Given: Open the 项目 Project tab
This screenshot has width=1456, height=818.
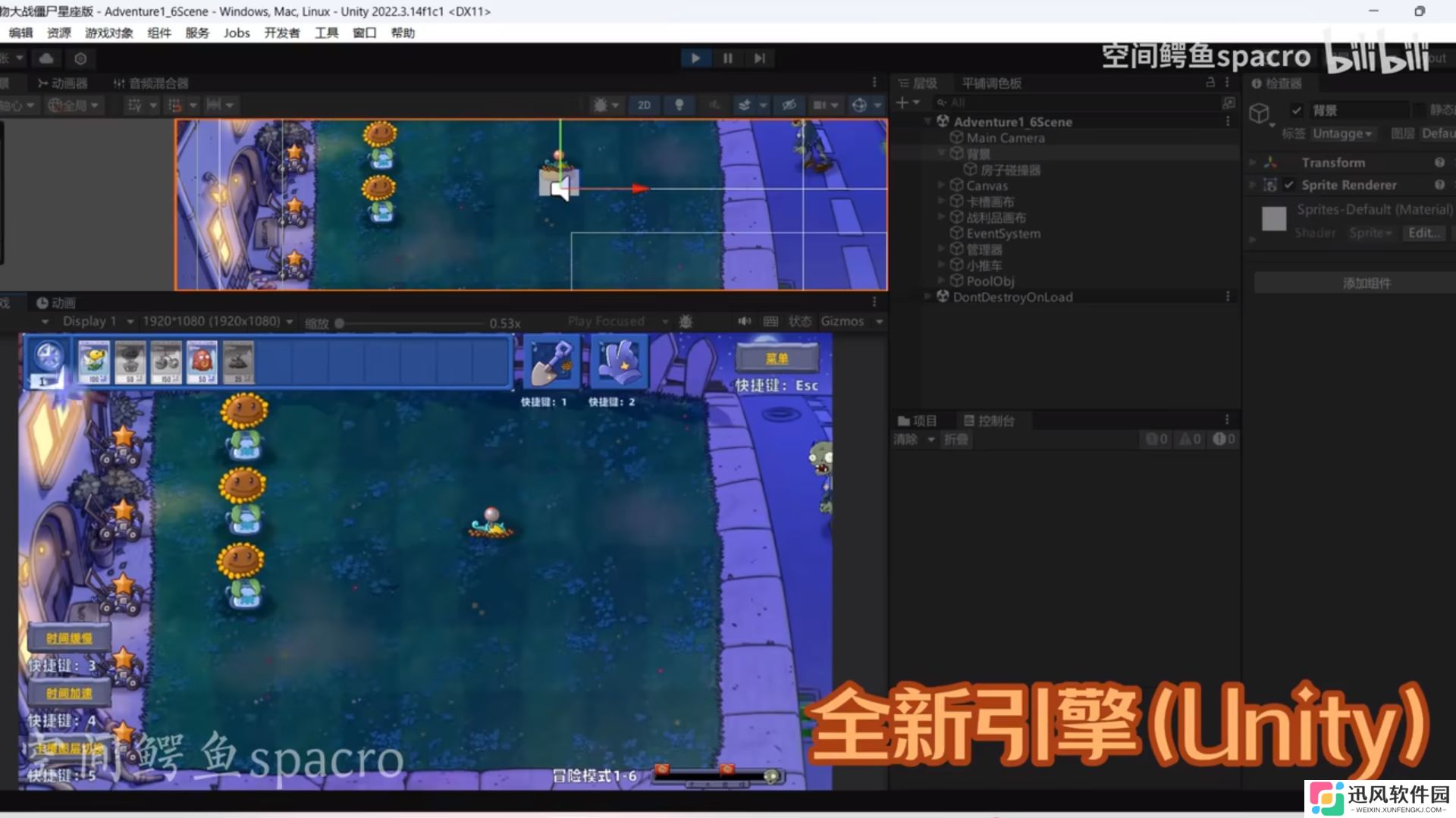Looking at the screenshot, I should pyautogui.click(x=917, y=421).
